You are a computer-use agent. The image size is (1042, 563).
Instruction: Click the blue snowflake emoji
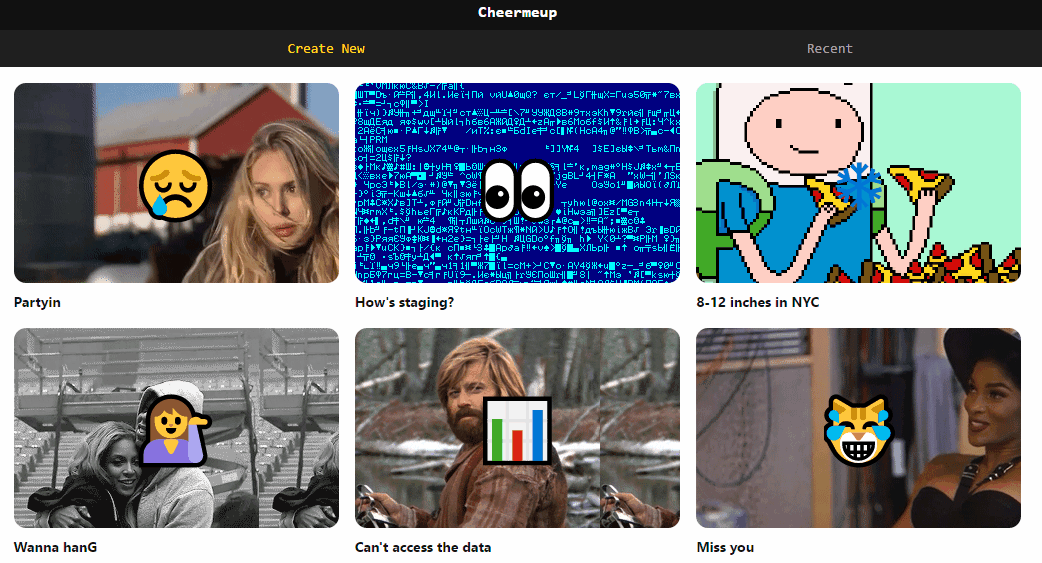pos(859,184)
